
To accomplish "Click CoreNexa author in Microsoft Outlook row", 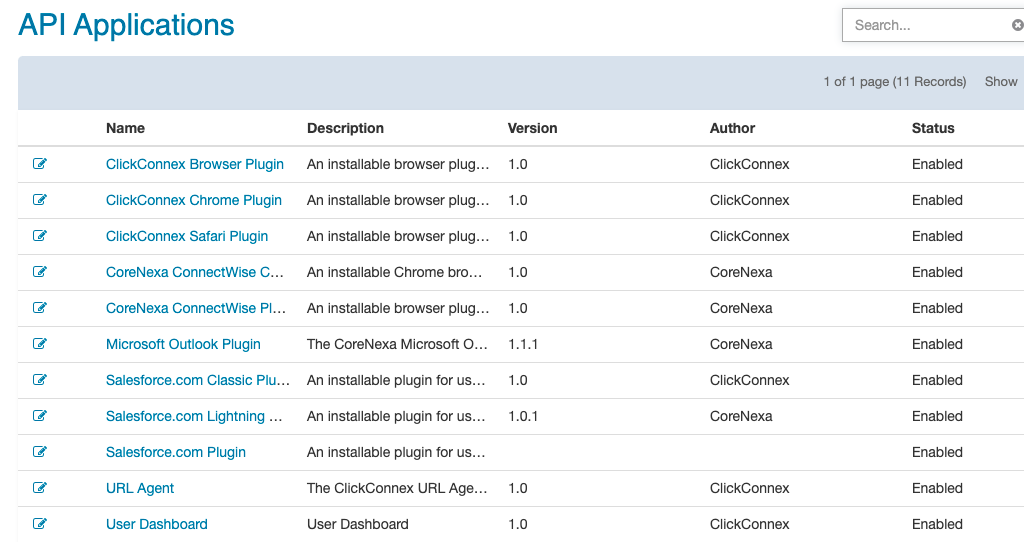I will [x=741, y=344].
